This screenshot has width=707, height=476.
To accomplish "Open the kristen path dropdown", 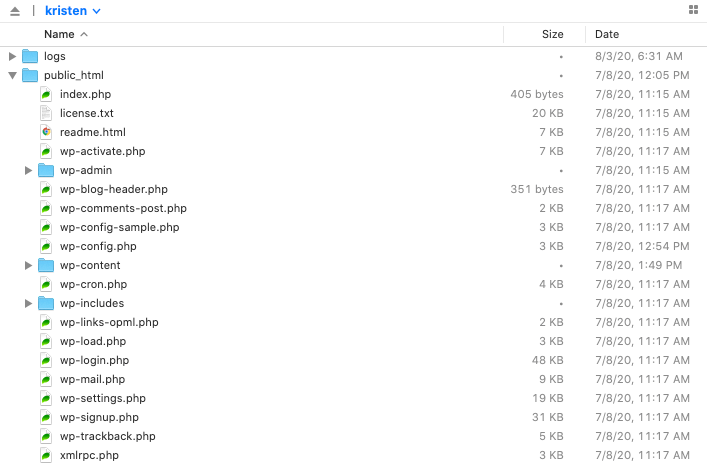I will point(73,10).
